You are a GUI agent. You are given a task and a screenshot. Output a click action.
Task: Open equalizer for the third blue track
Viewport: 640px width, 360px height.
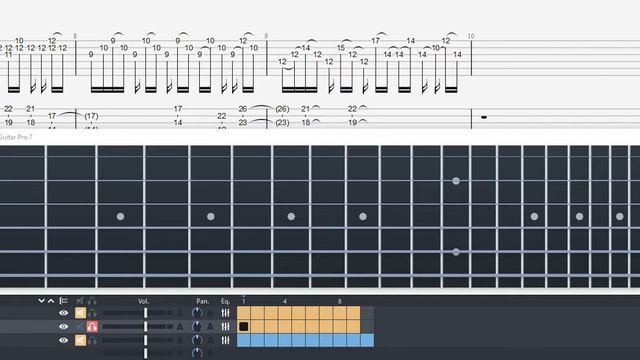pos(225,340)
